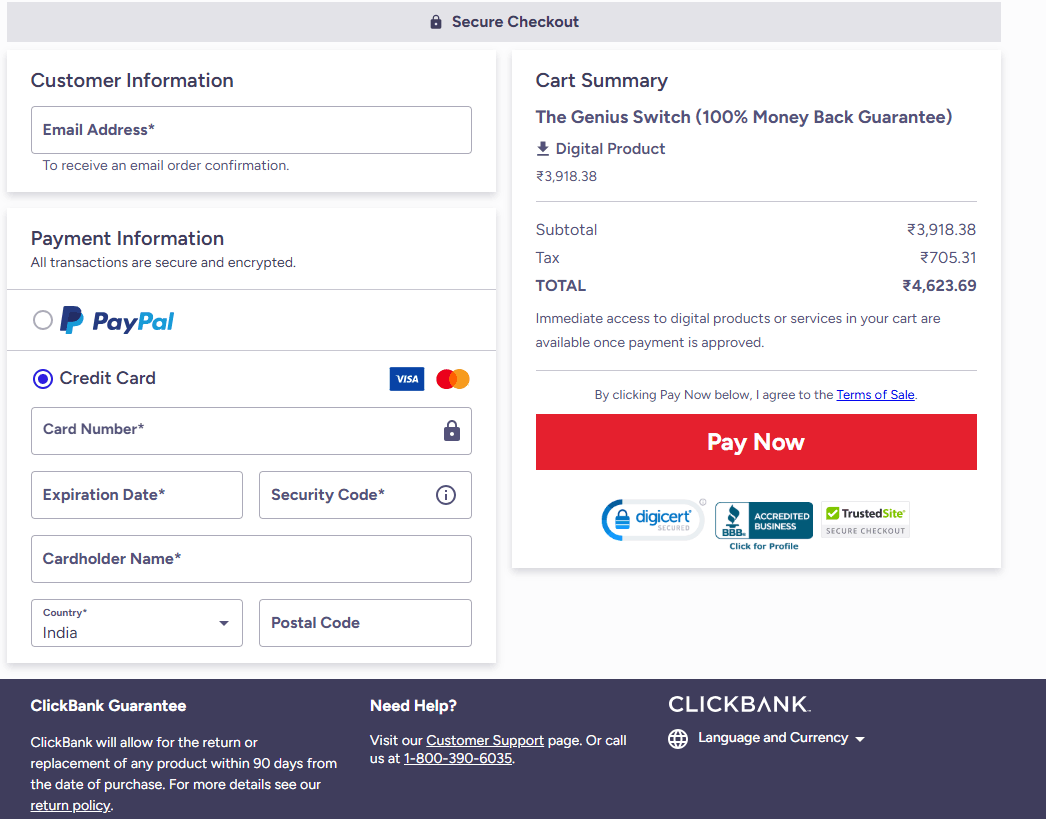Open the Terms of Sale link
Image resolution: width=1046 pixels, height=819 pixels.
(875, 394)
